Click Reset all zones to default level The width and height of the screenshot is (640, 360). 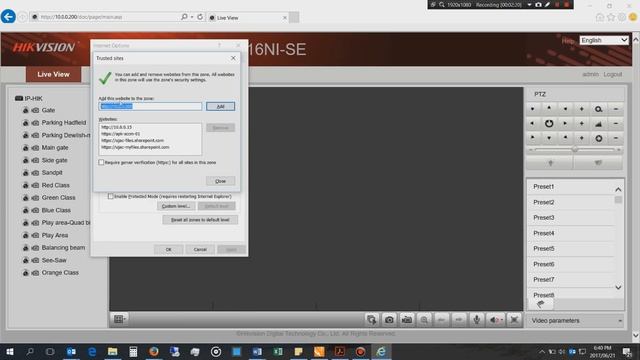[200, 220]
